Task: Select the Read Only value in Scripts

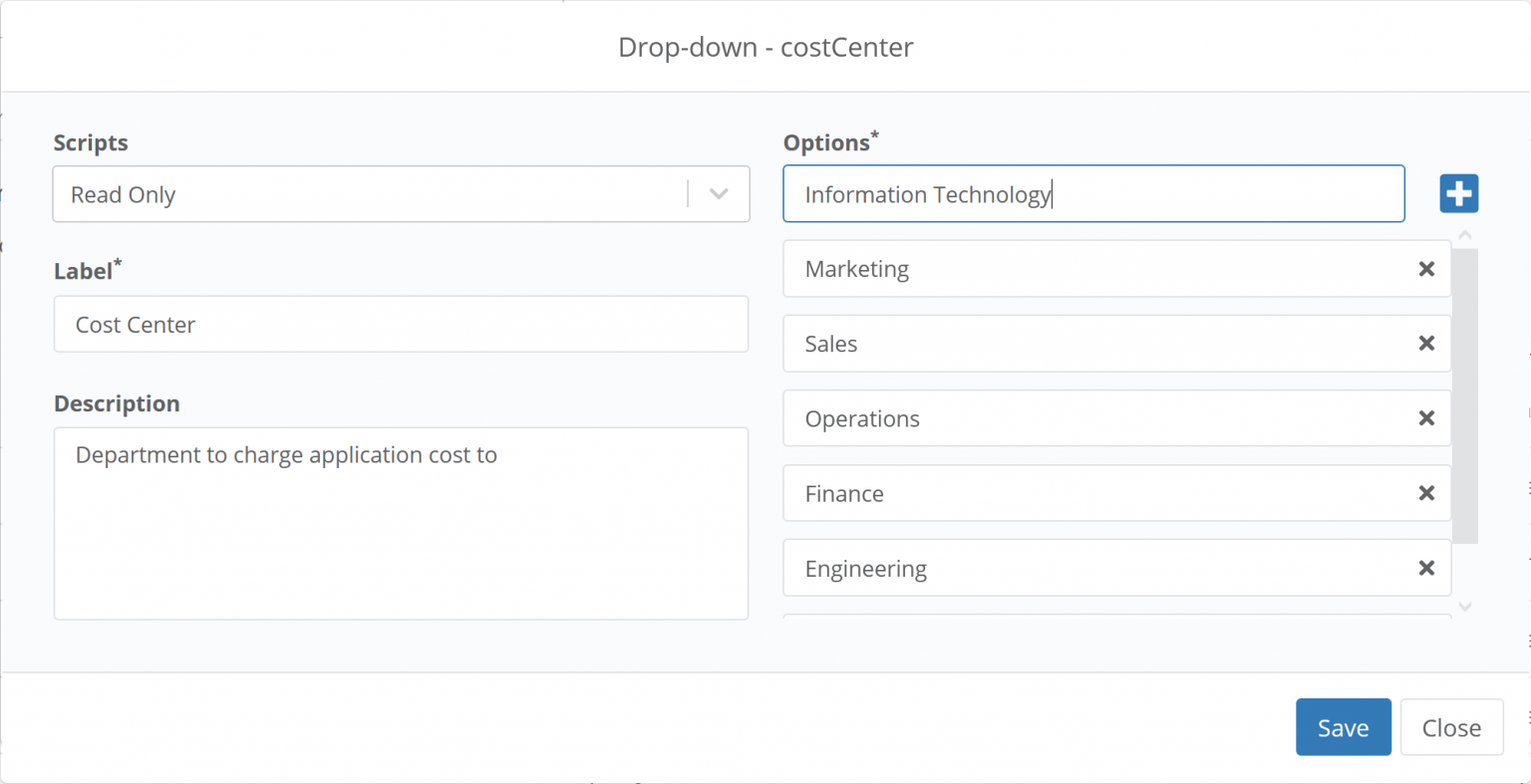Action: (x=124, y=193)
